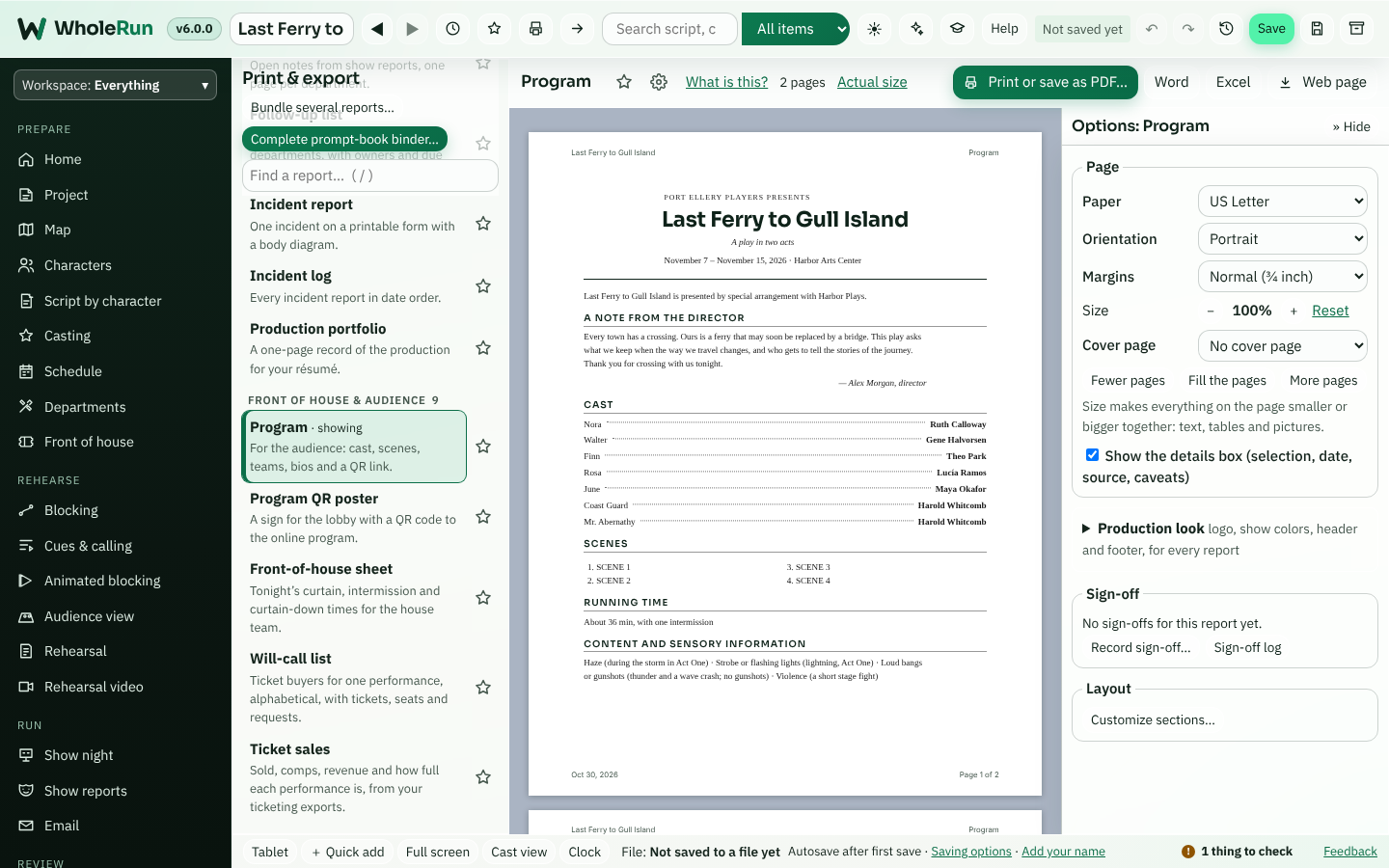Click the Saving options link
1389x868 pixels.
971,852
